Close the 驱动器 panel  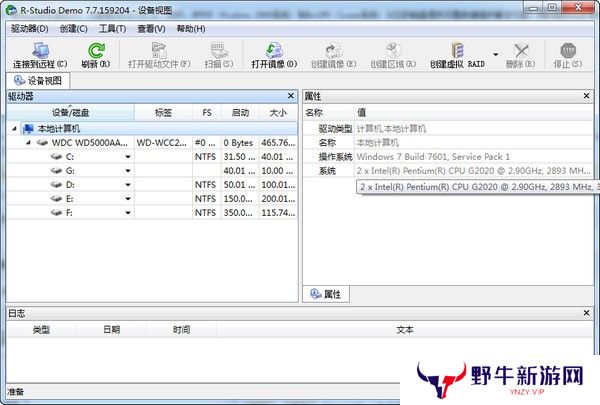click(291, 96)
